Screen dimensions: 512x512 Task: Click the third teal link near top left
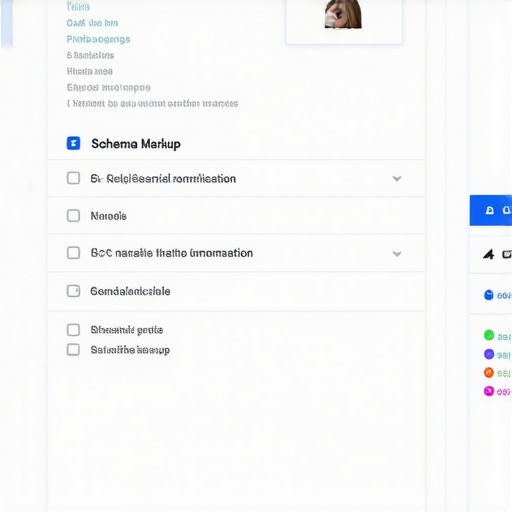tap(98, 39)
